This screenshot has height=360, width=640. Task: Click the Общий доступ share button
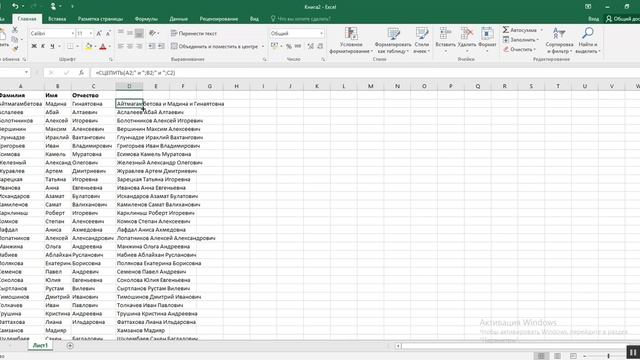pyautogui.click(x=622, y=19)
